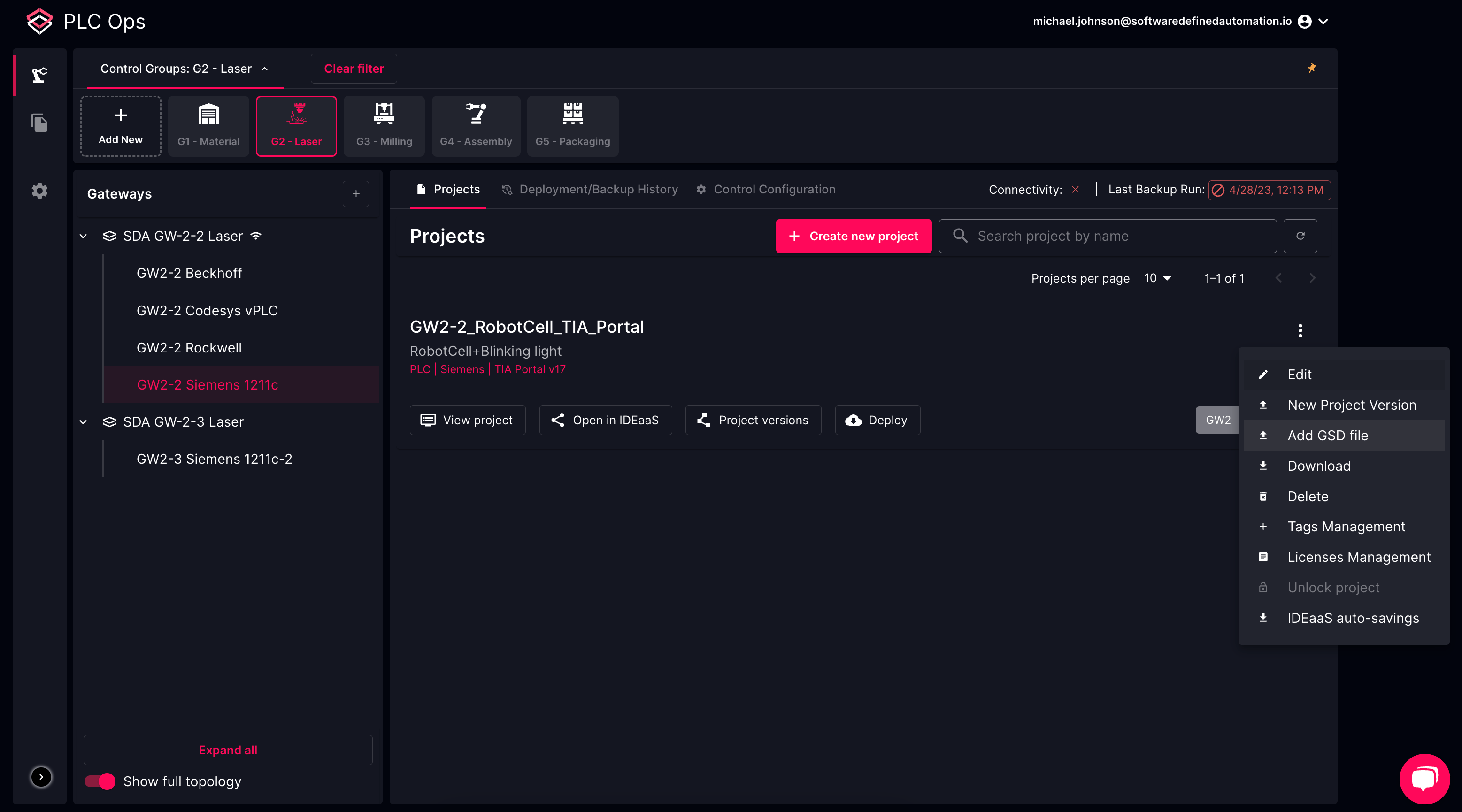Open the documents icon in left sidebar
This screenshot has width=1462, height=812.
(39, 123)
